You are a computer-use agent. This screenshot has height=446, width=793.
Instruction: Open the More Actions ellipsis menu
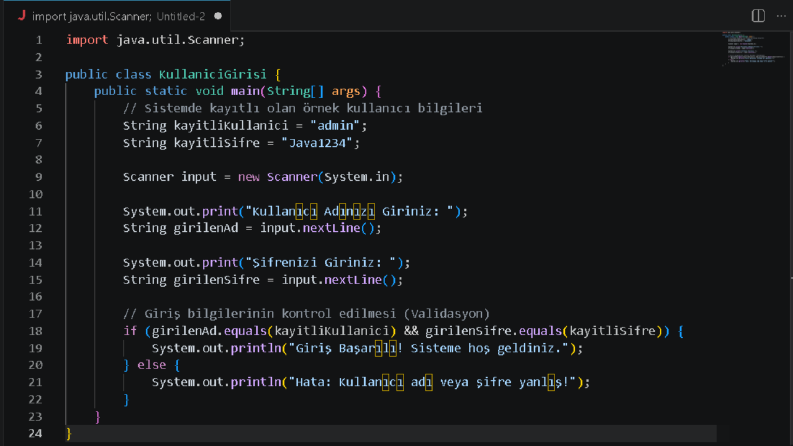pos(781,16)
